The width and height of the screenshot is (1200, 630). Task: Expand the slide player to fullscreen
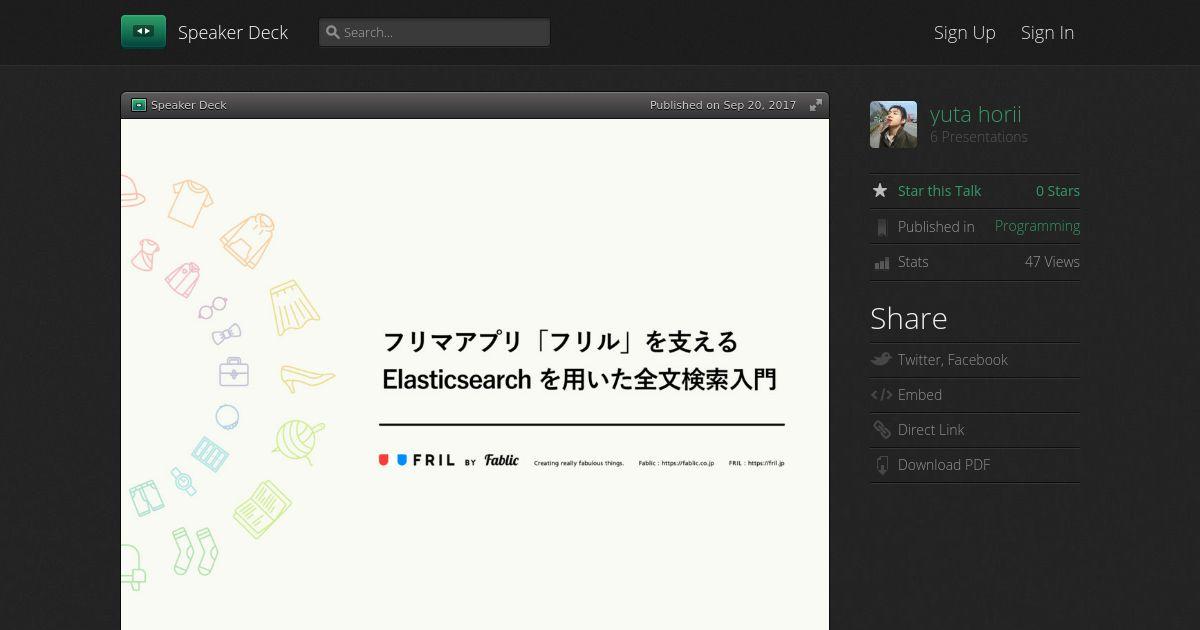pos(816,105)
